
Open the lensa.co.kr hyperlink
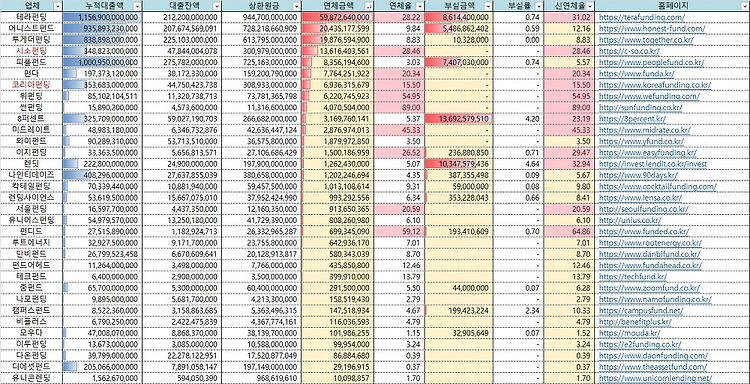[x=640, y=197]
